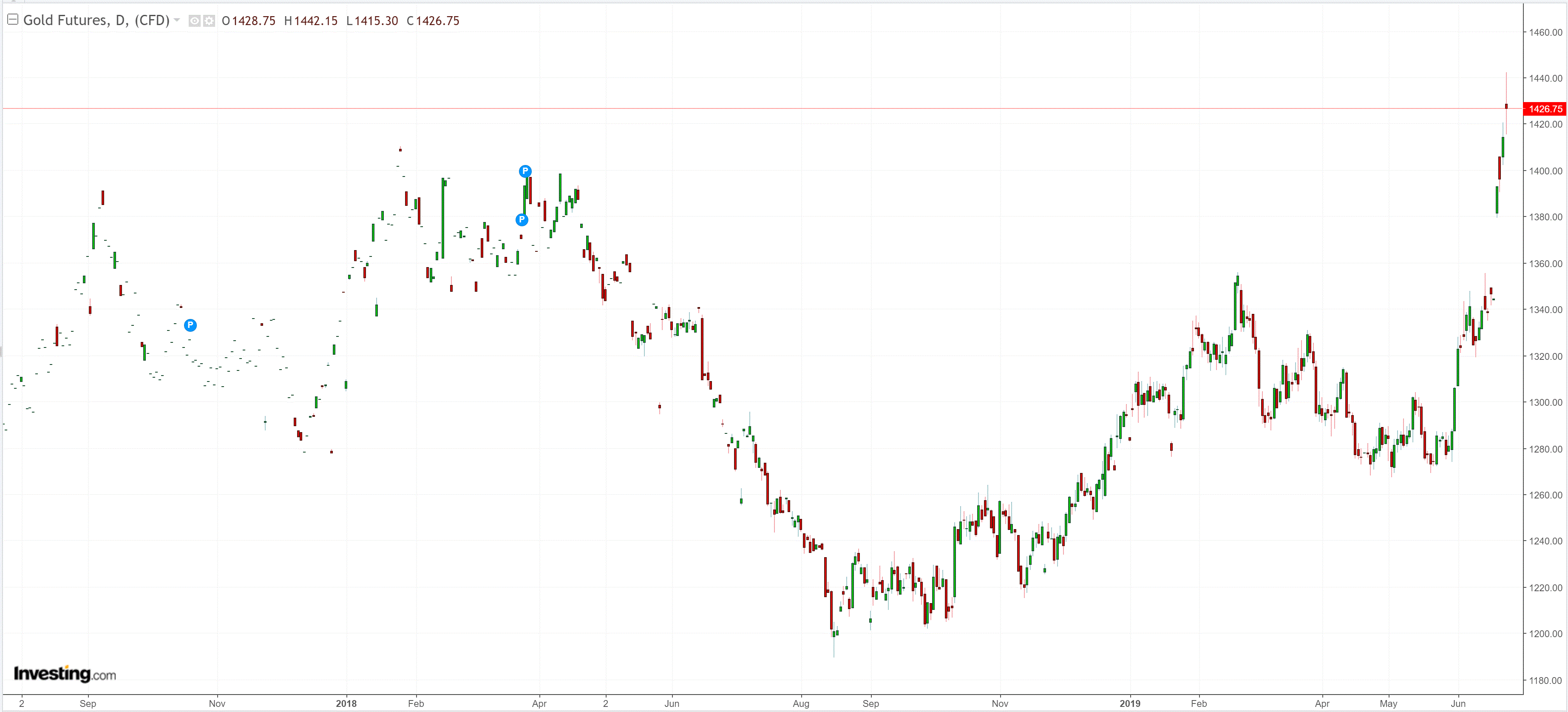The image size is (1568, 712).
Task: Click the lone P marker near November
Action: tap(190, 325)
